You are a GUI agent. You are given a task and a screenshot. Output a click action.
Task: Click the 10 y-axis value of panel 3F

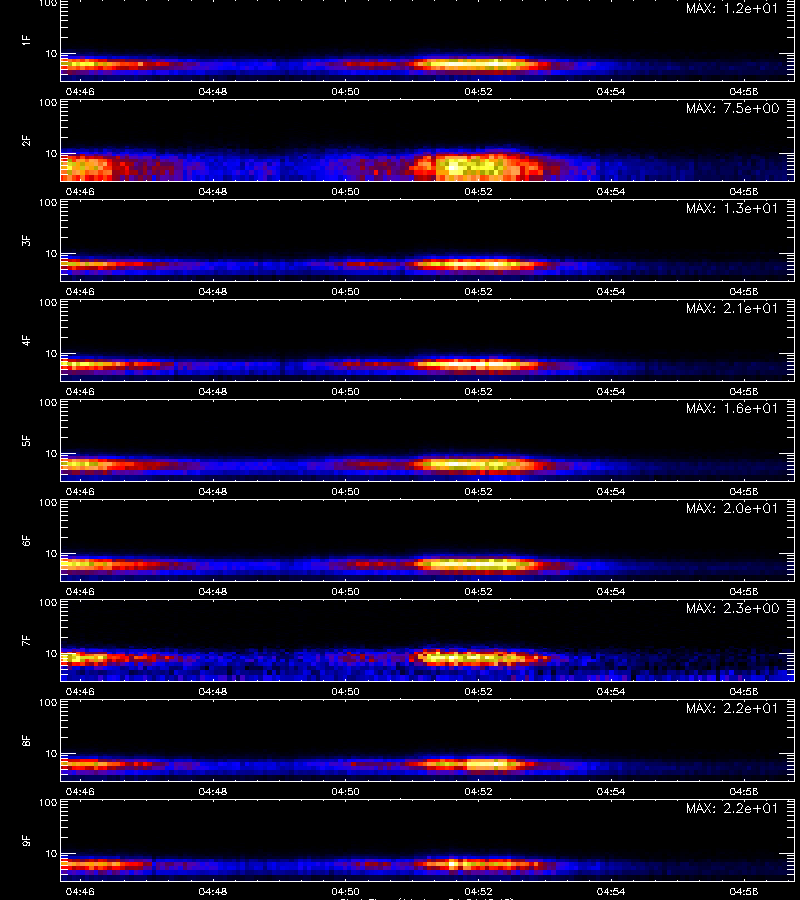pyautogui.click(x=51, y=254)
